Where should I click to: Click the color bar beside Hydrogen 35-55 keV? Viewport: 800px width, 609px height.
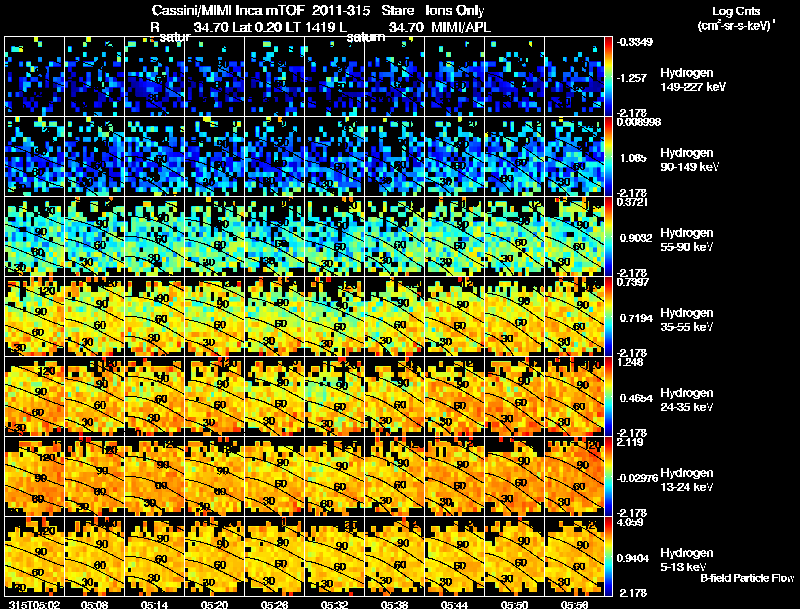(x=608, y=316)
